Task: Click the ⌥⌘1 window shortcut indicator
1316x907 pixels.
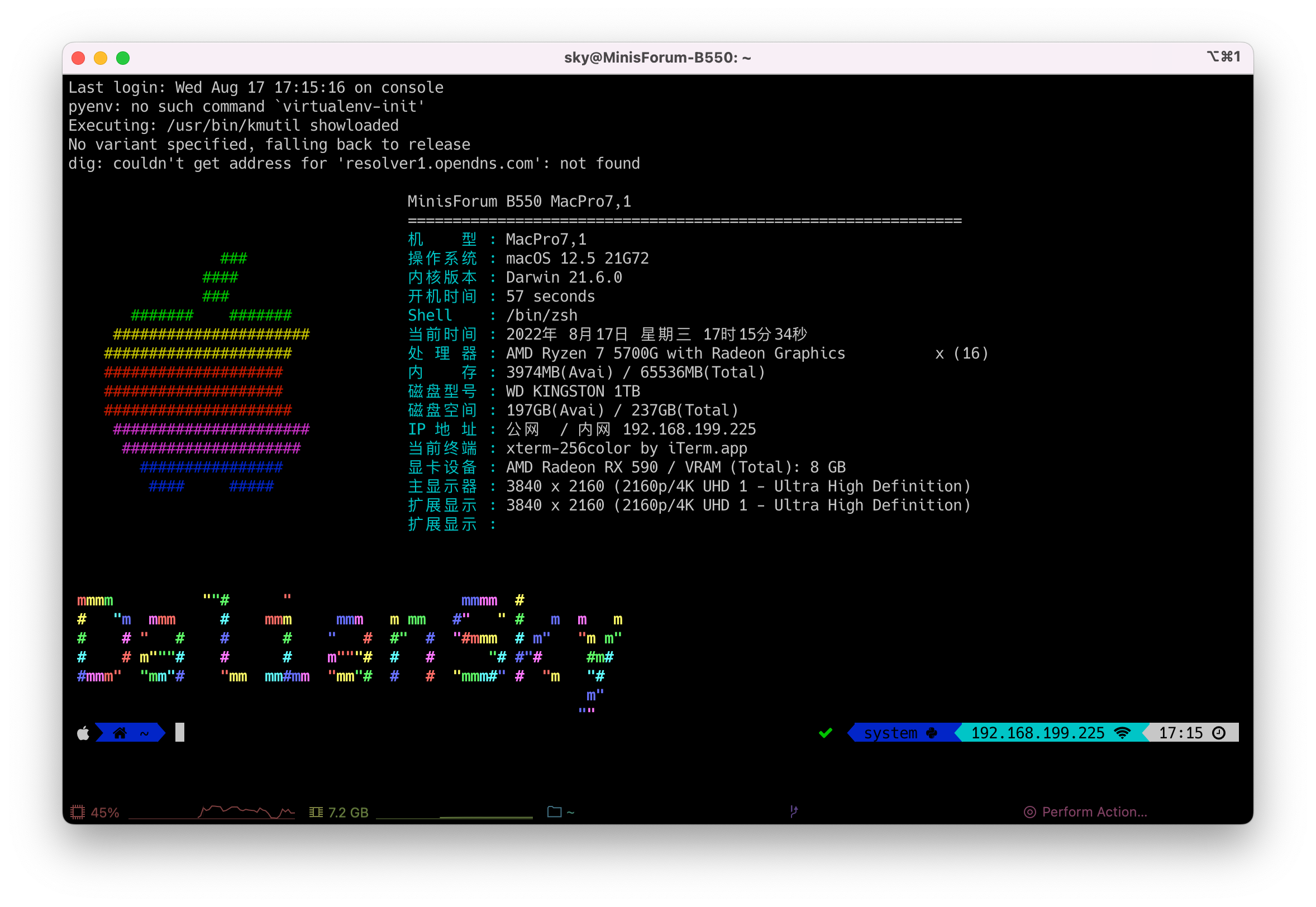Action: pyautogui.click(x=1223, y=57)
